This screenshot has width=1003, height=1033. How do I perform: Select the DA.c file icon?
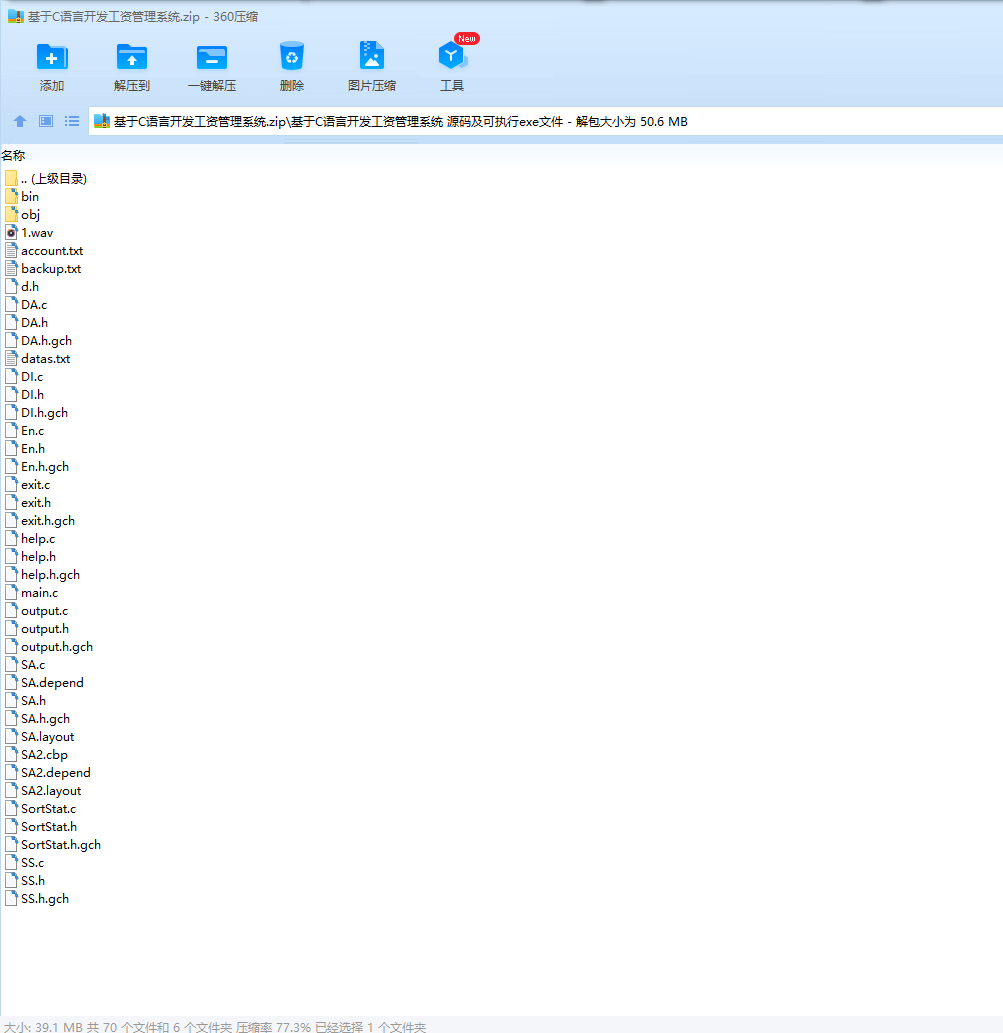point(11,304)
